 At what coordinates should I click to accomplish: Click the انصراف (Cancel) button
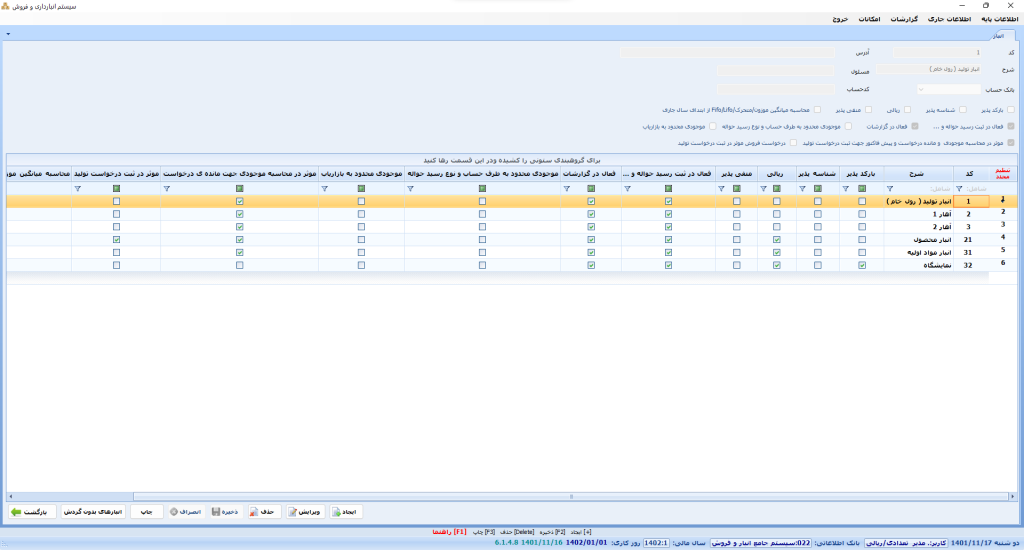click(x=186, y=511)
